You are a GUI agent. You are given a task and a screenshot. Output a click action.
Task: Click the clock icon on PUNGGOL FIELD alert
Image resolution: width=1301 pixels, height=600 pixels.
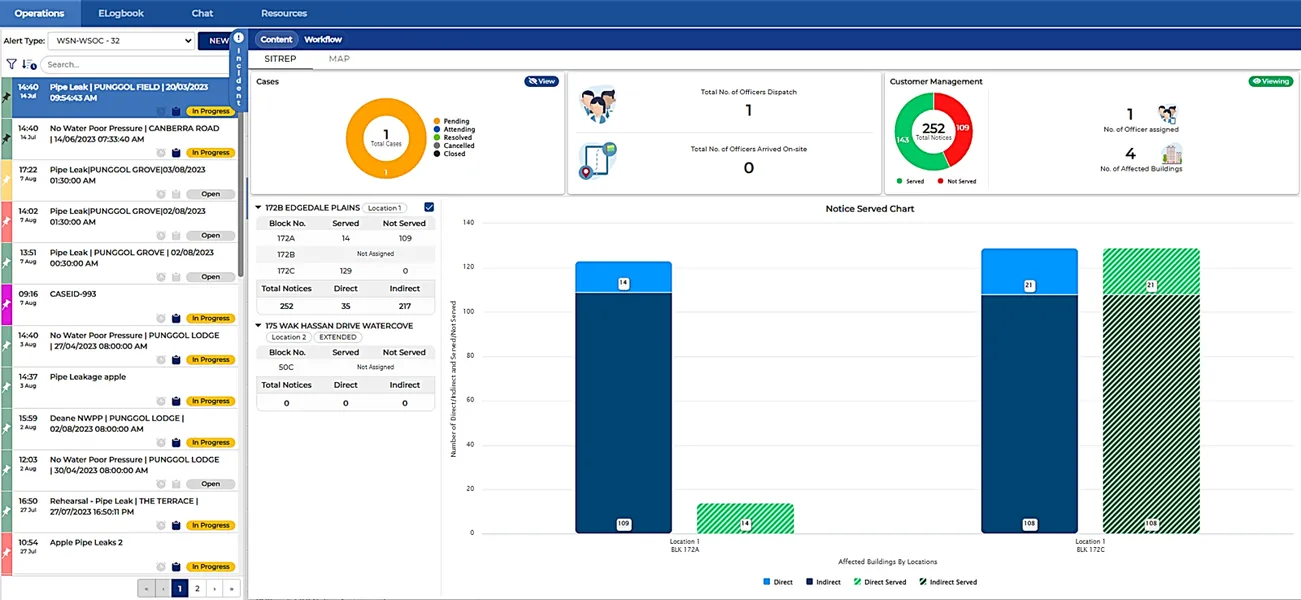[161, 111]
